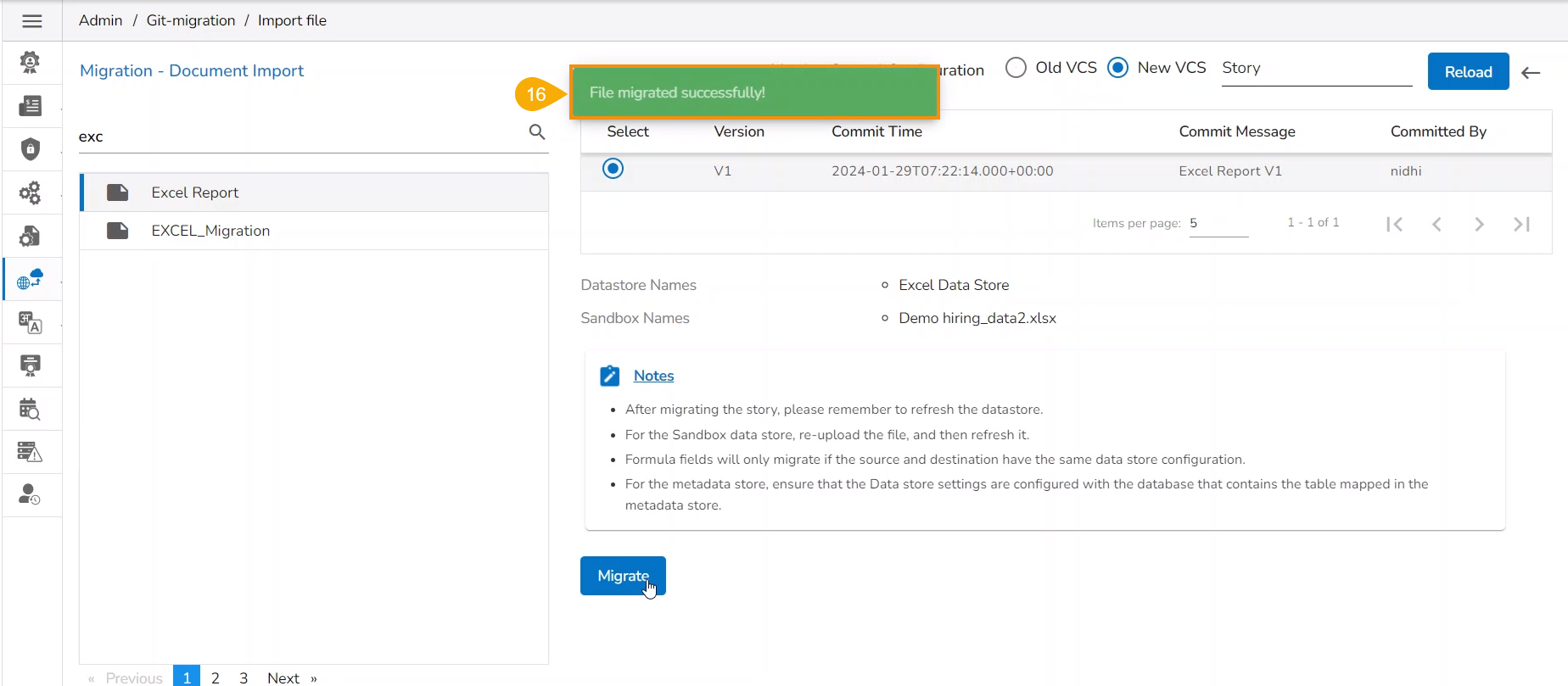The image size is (1568, 686).
Task: Select the EXCEL_Migration document
Action: click(210, 231)
